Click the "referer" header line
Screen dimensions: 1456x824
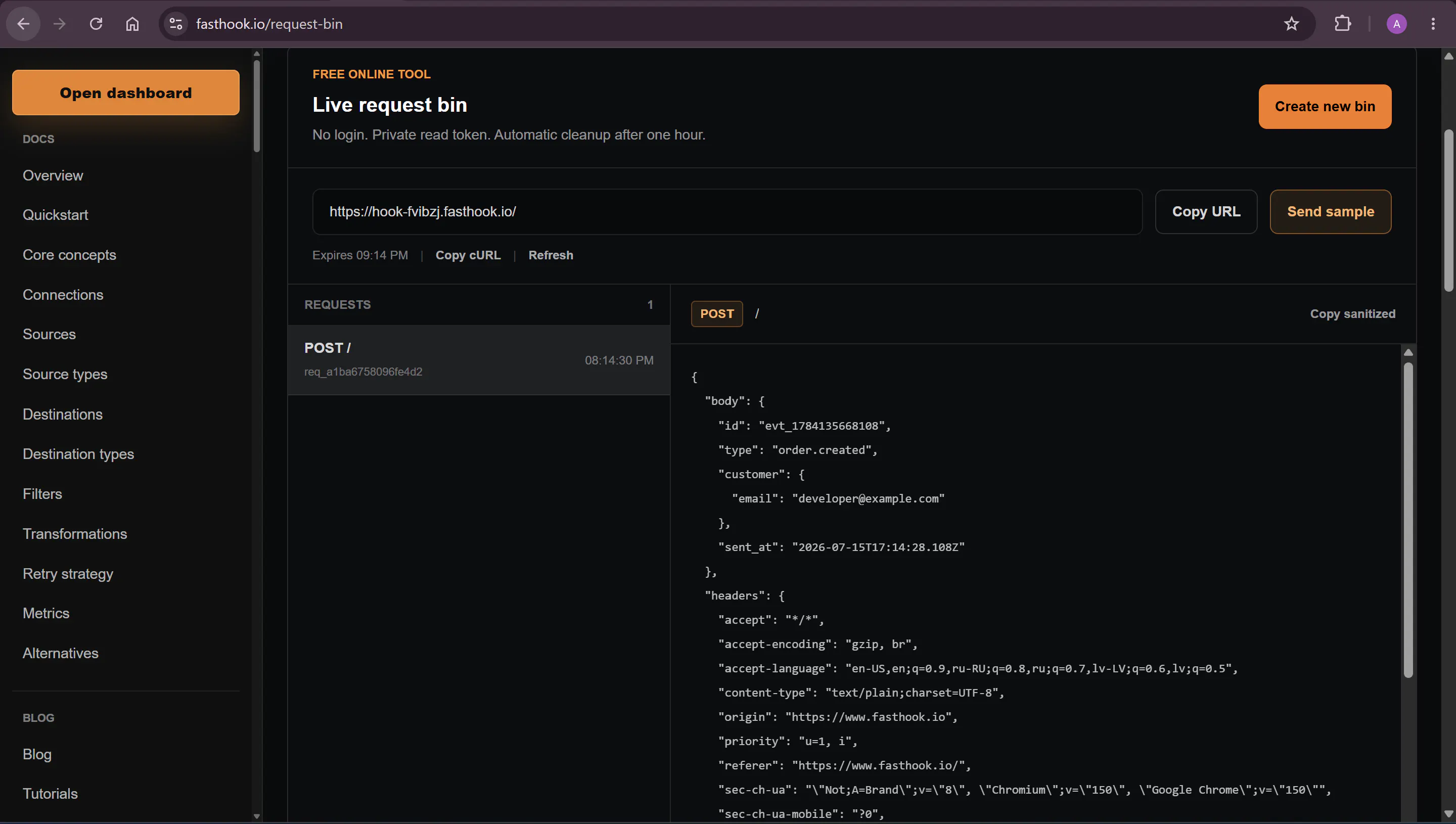(x=844, y=766)
